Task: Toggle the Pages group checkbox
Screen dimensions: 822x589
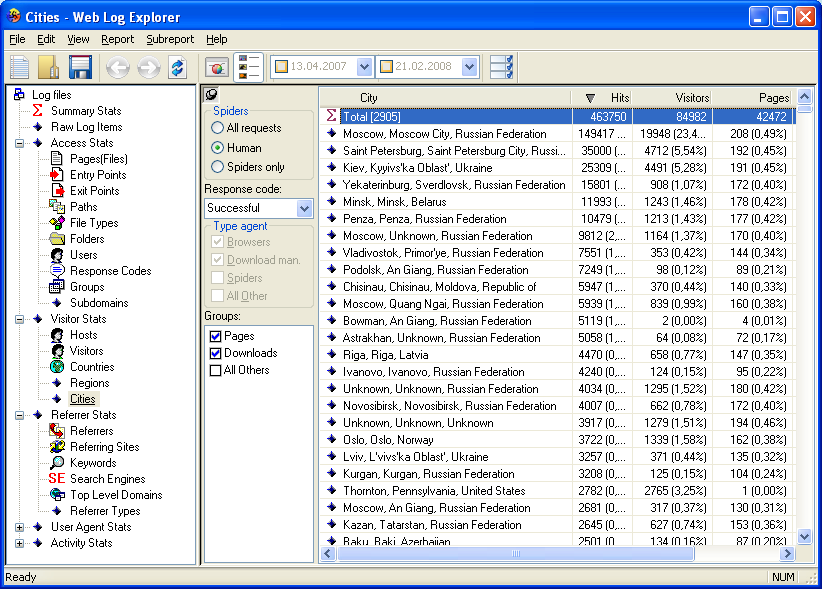Action: (x=215, y=336)
